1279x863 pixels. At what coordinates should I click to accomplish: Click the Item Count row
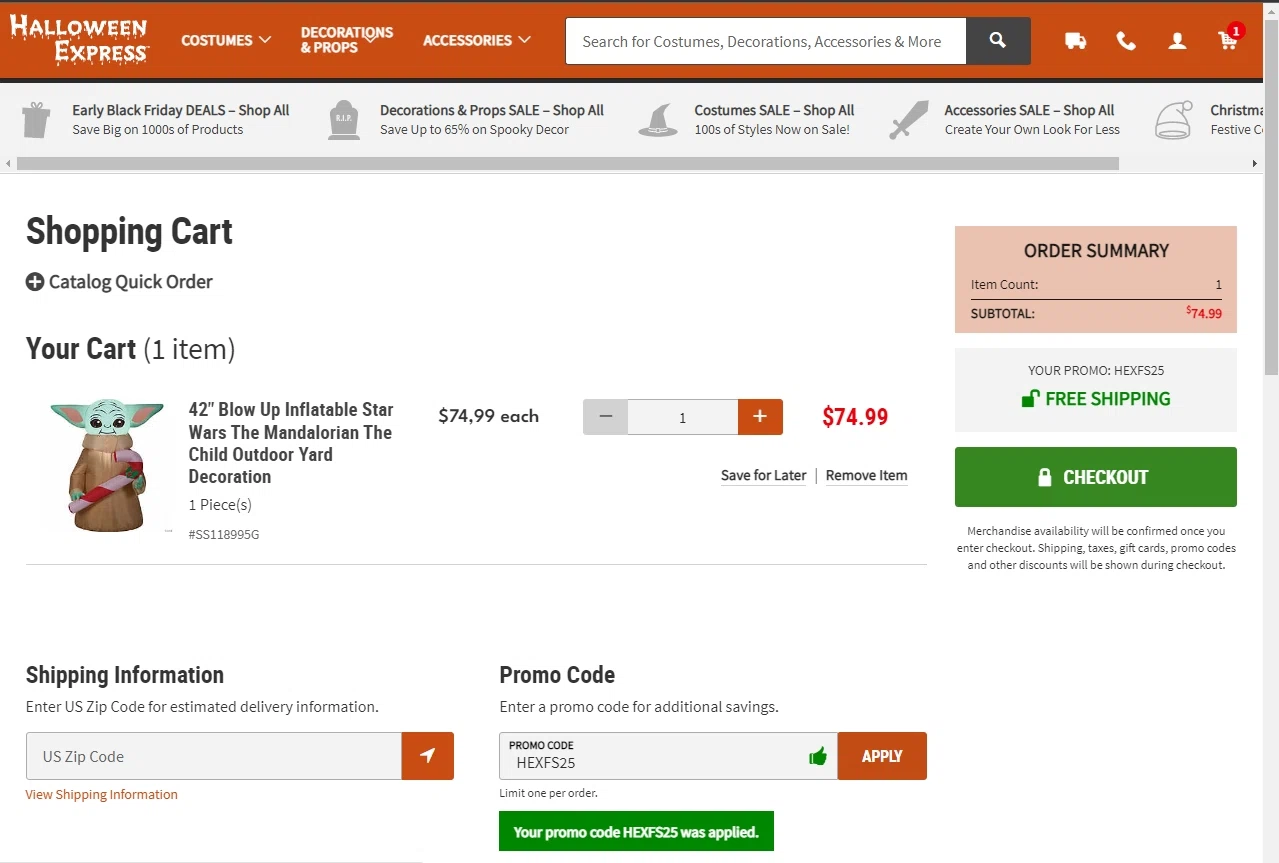(1096, 285)
